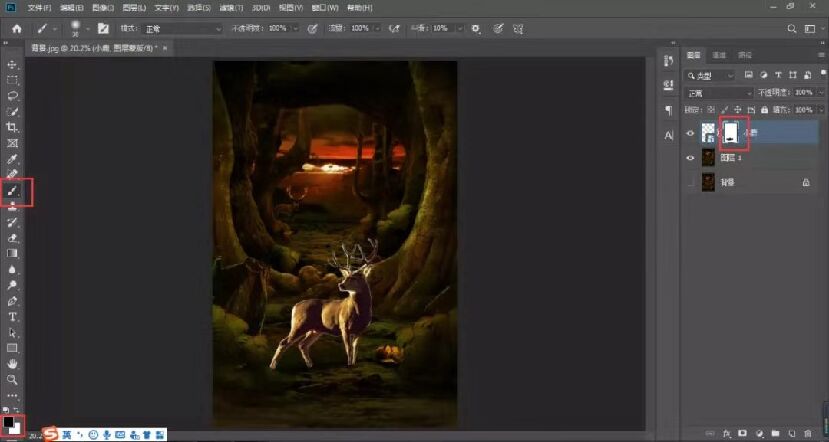Screen dimensions: 829x442
Task: Open the File menu
Action: coord(40,8)
